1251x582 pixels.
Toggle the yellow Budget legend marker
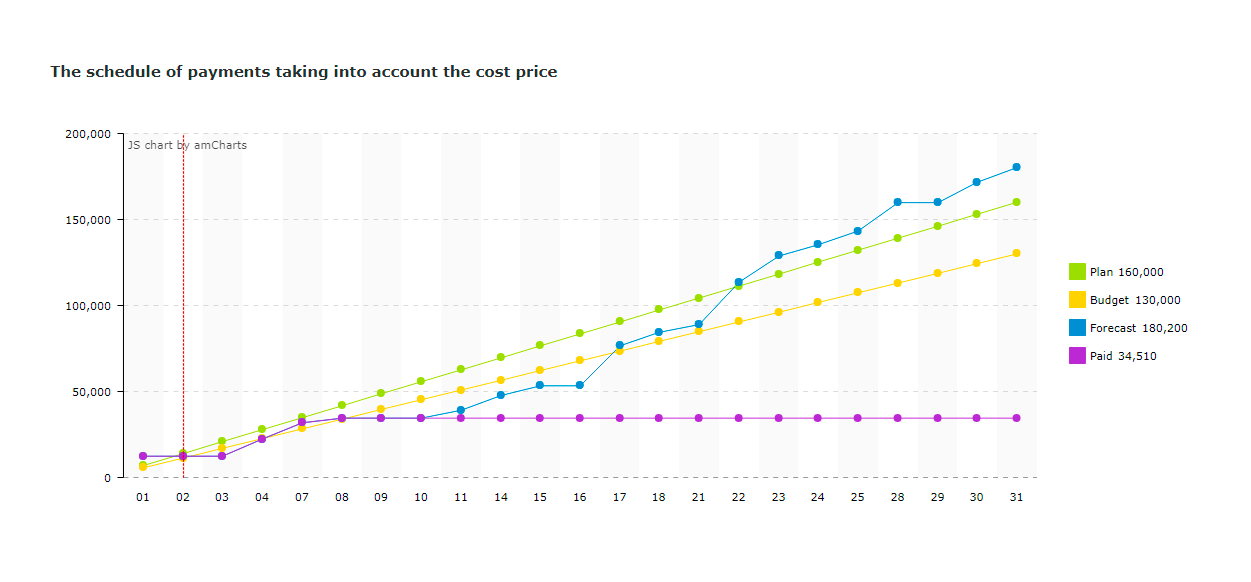1077,300
